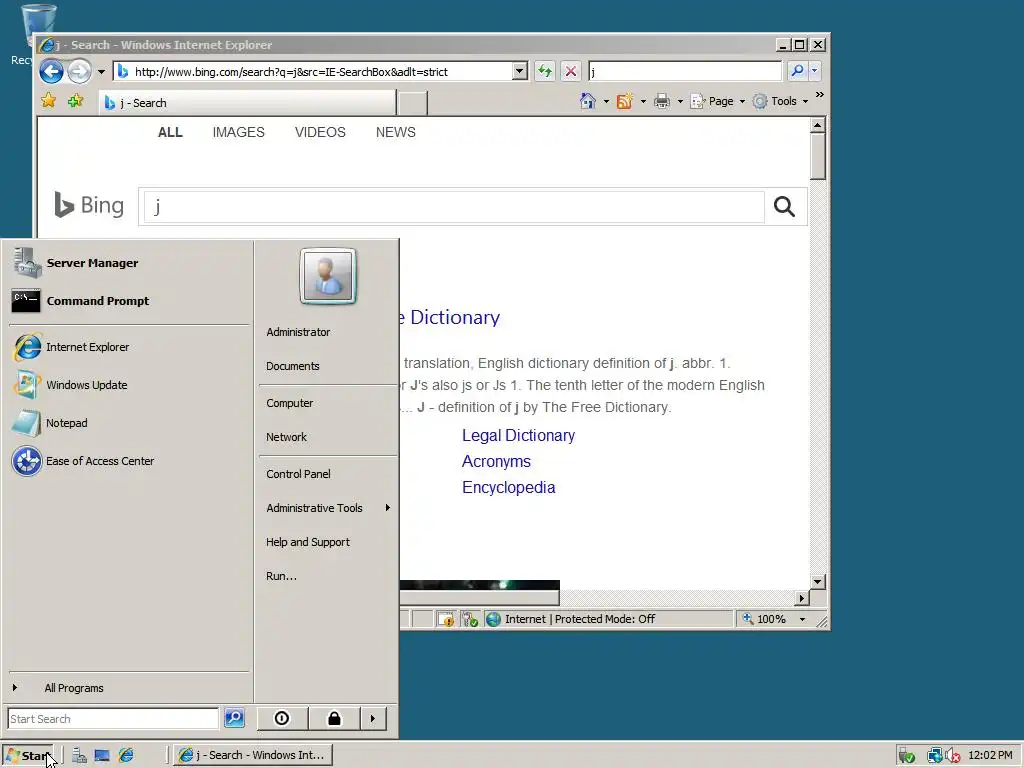The image size is (1024, 768).
Task: Click the Start menu power button
Action: [282, 718]
